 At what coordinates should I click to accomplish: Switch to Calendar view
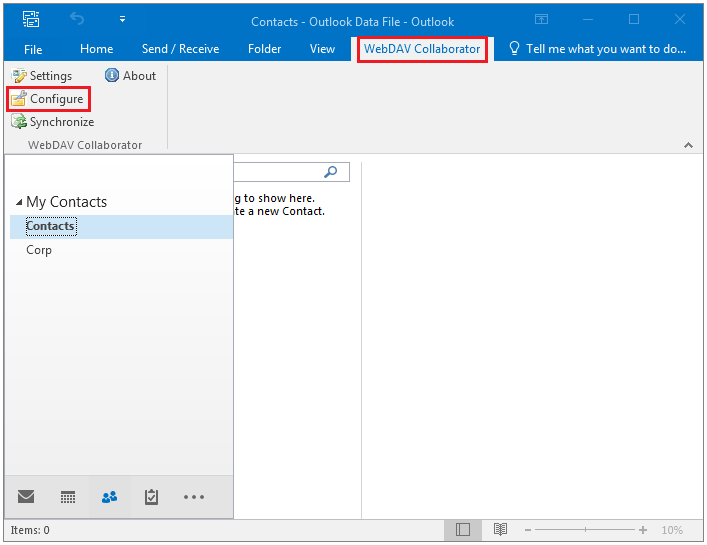click(68, 497)
